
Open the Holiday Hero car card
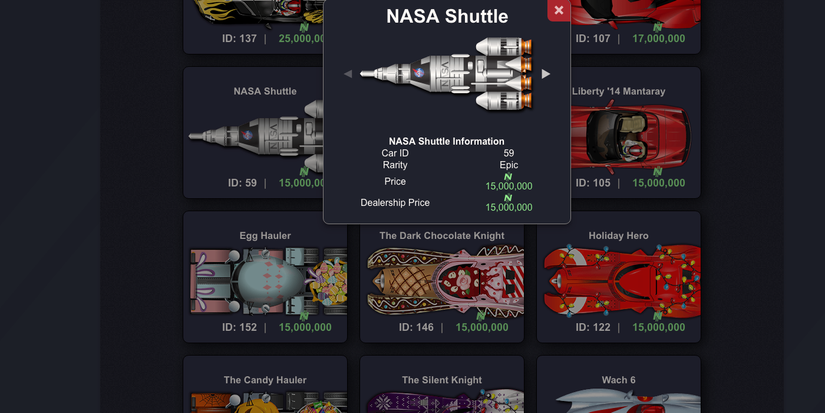click(619, 277)
